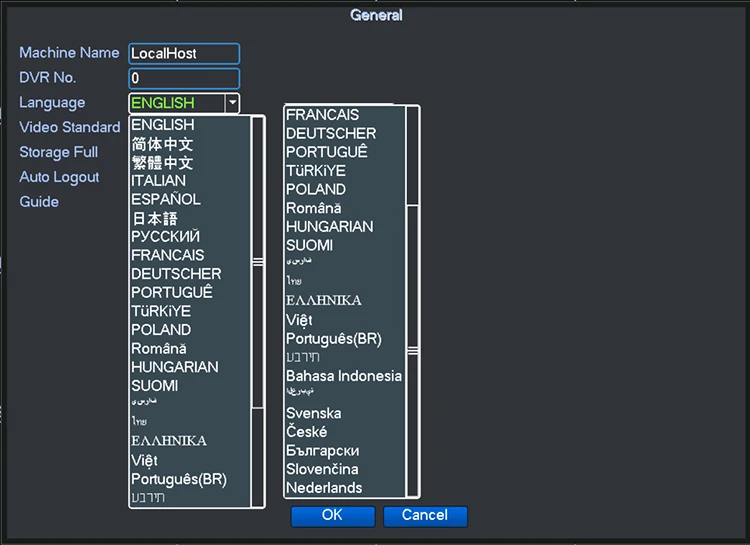The width and height of the screenshot is (750, 545).
Task: Pick Български from the language list
Action: (x=344, y=451)
